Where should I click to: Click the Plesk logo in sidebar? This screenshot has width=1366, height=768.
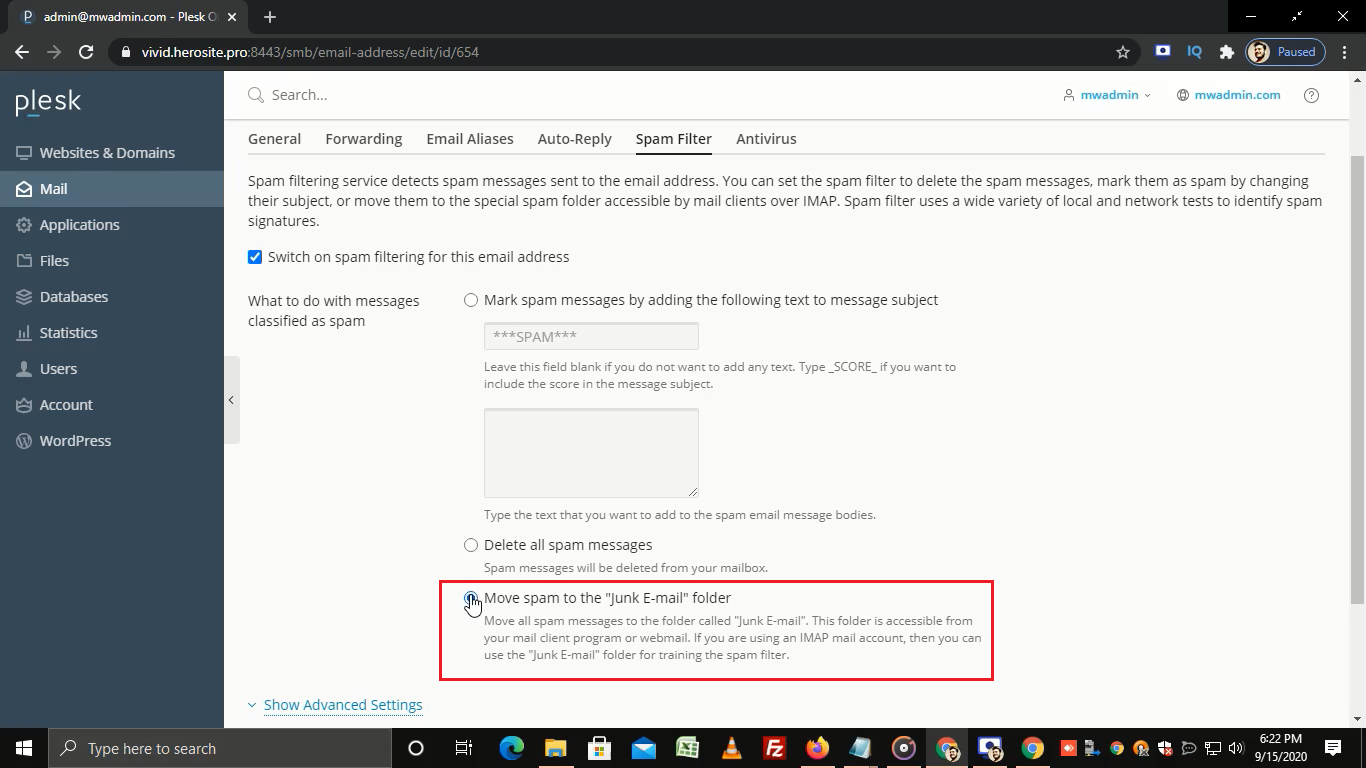pos(48,102)
